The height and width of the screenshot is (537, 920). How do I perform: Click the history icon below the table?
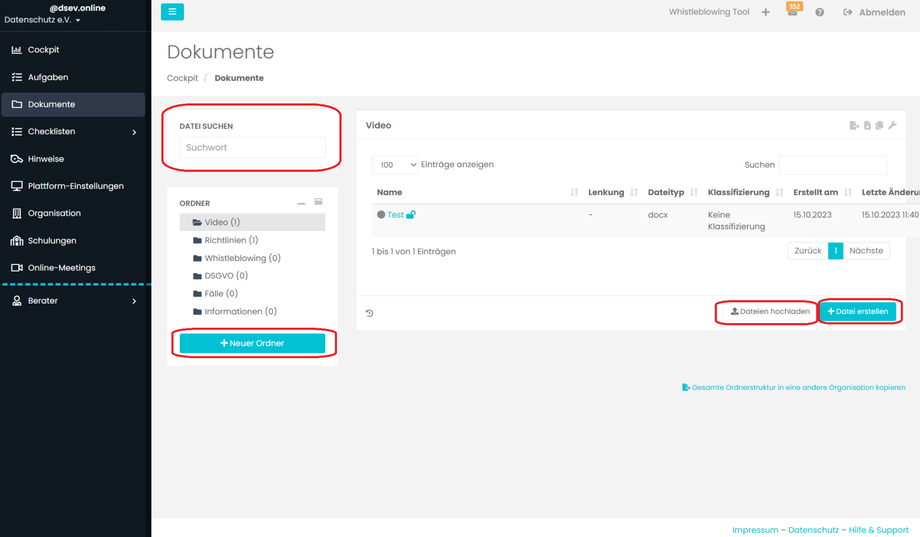(x=370, y=313)
